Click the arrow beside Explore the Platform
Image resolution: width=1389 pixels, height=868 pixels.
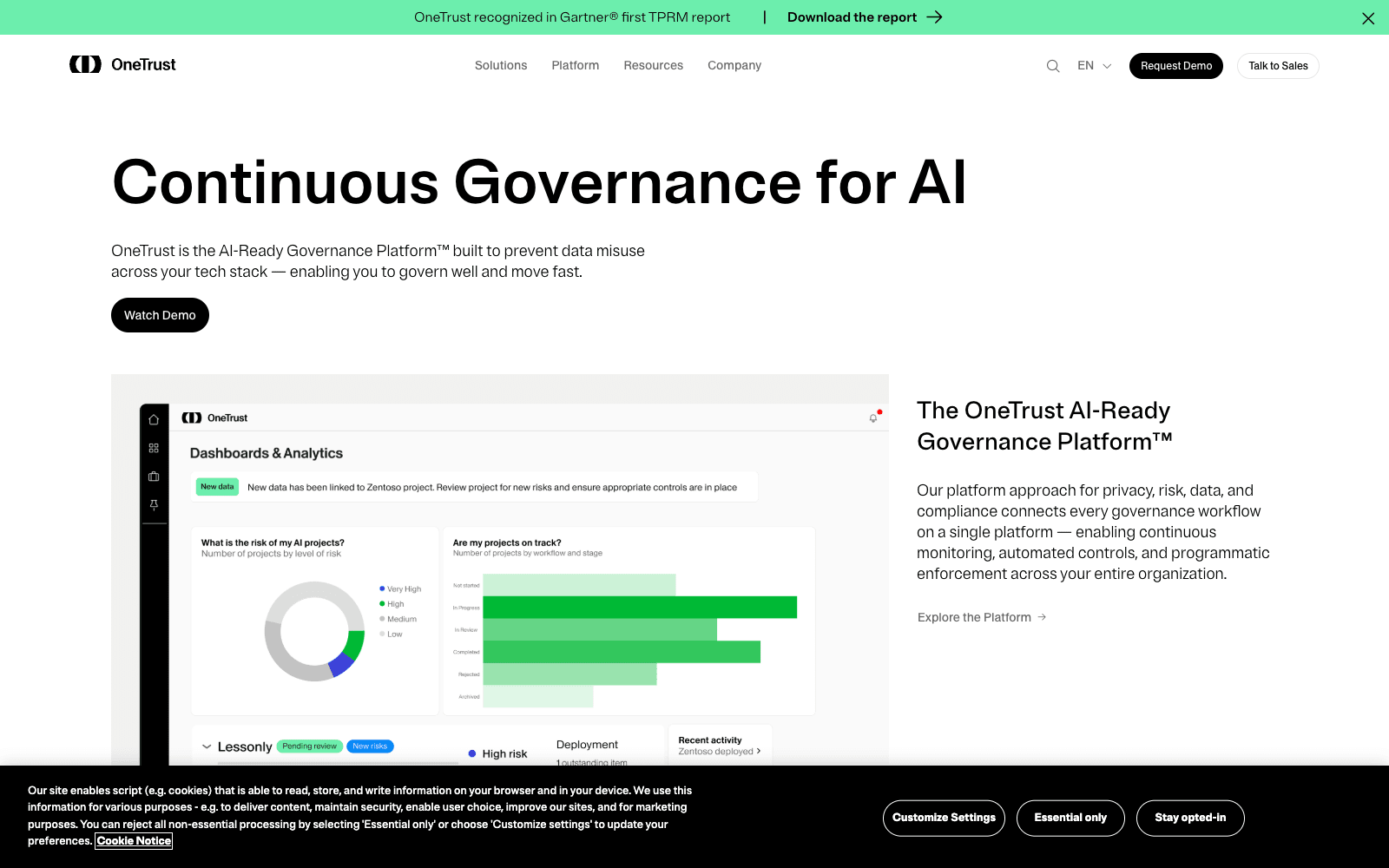(x=1042, y=617)
